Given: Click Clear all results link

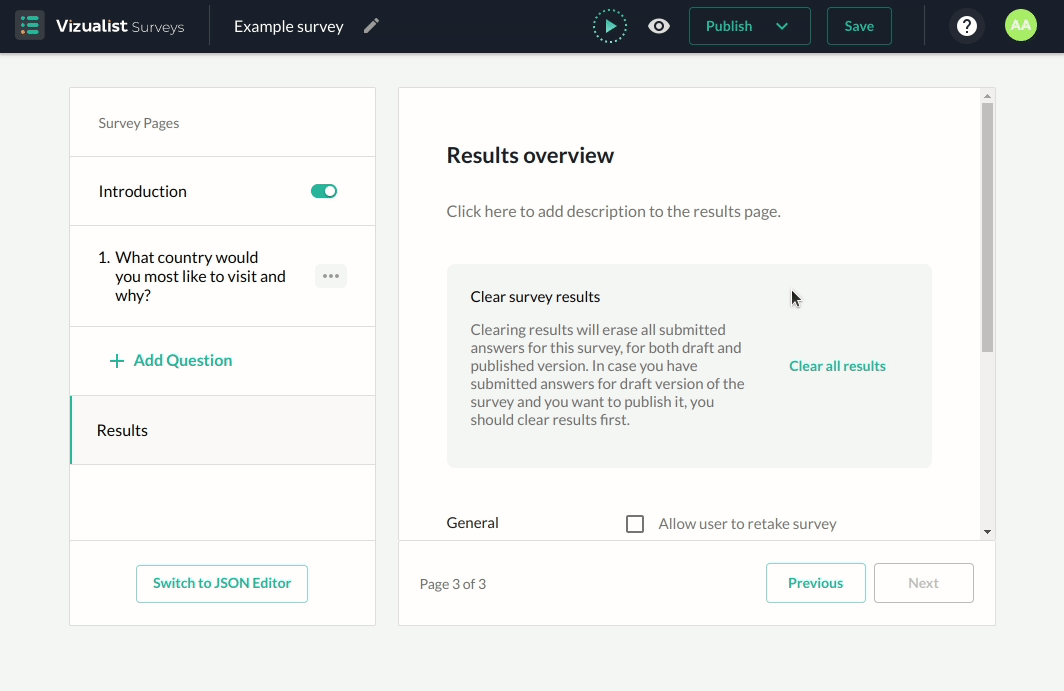Looking at the screenshot, I should pos(837,366).
